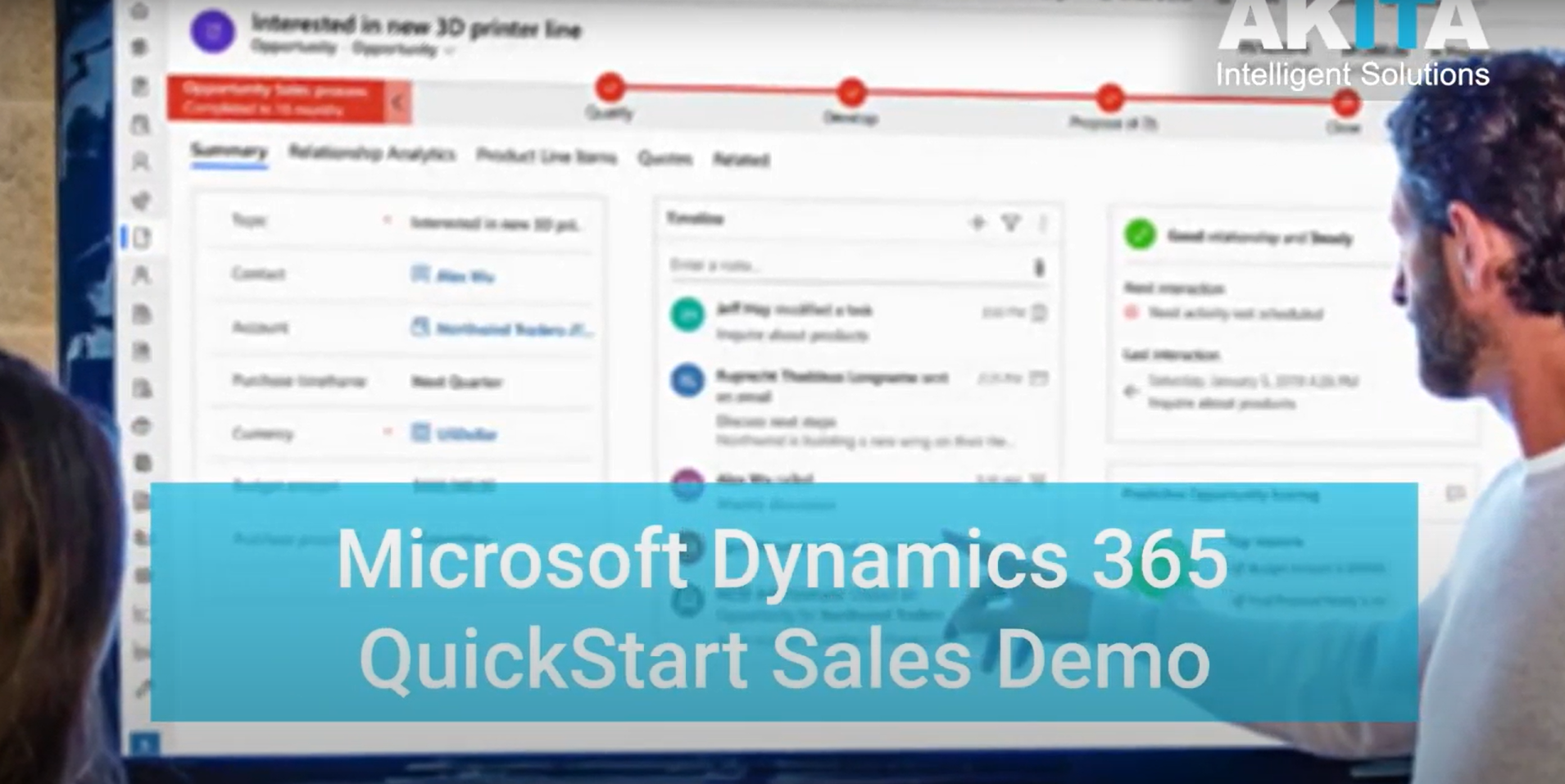Toggle the completed Qualify stage marker
The height and width of the screenshot is (784, 1565).
[x=610, y=87]
